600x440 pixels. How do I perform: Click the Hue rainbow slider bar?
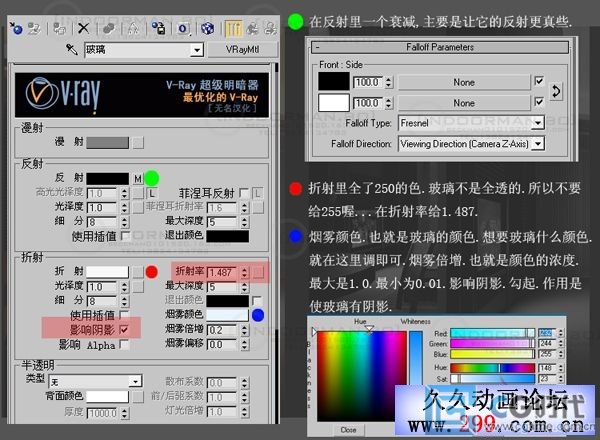[492, 368]
